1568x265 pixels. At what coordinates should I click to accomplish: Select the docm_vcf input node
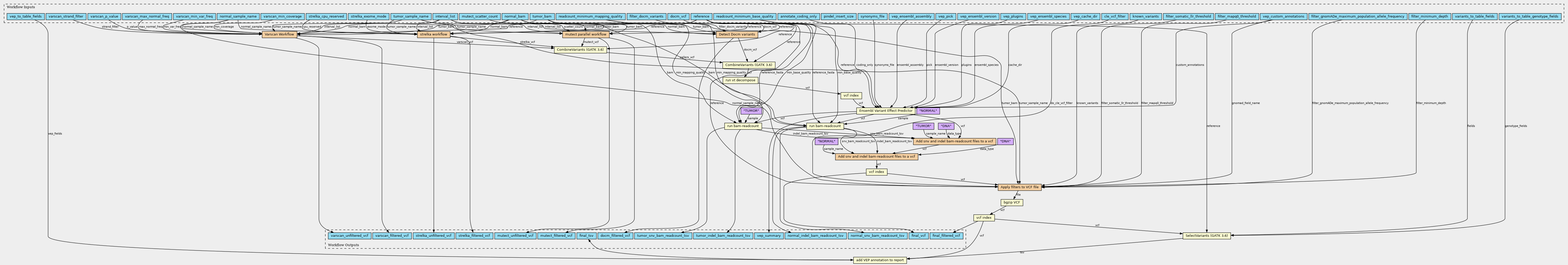(x=678, y=17)
